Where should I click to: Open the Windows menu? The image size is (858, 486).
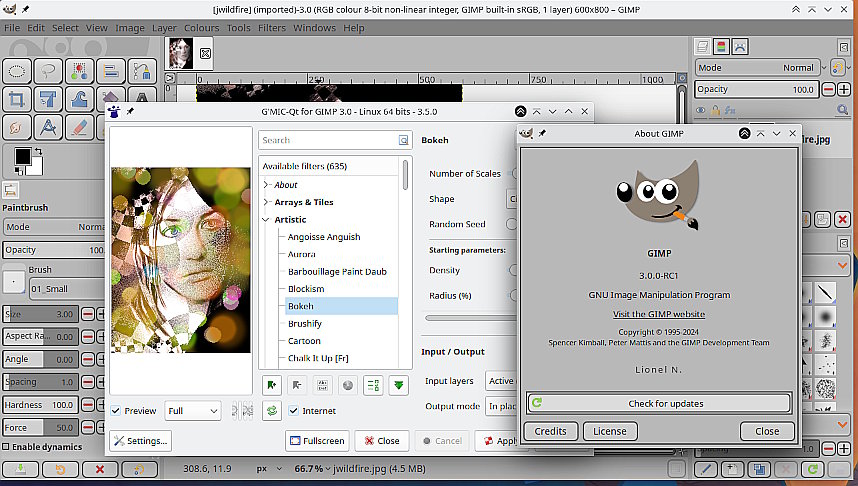314,28
